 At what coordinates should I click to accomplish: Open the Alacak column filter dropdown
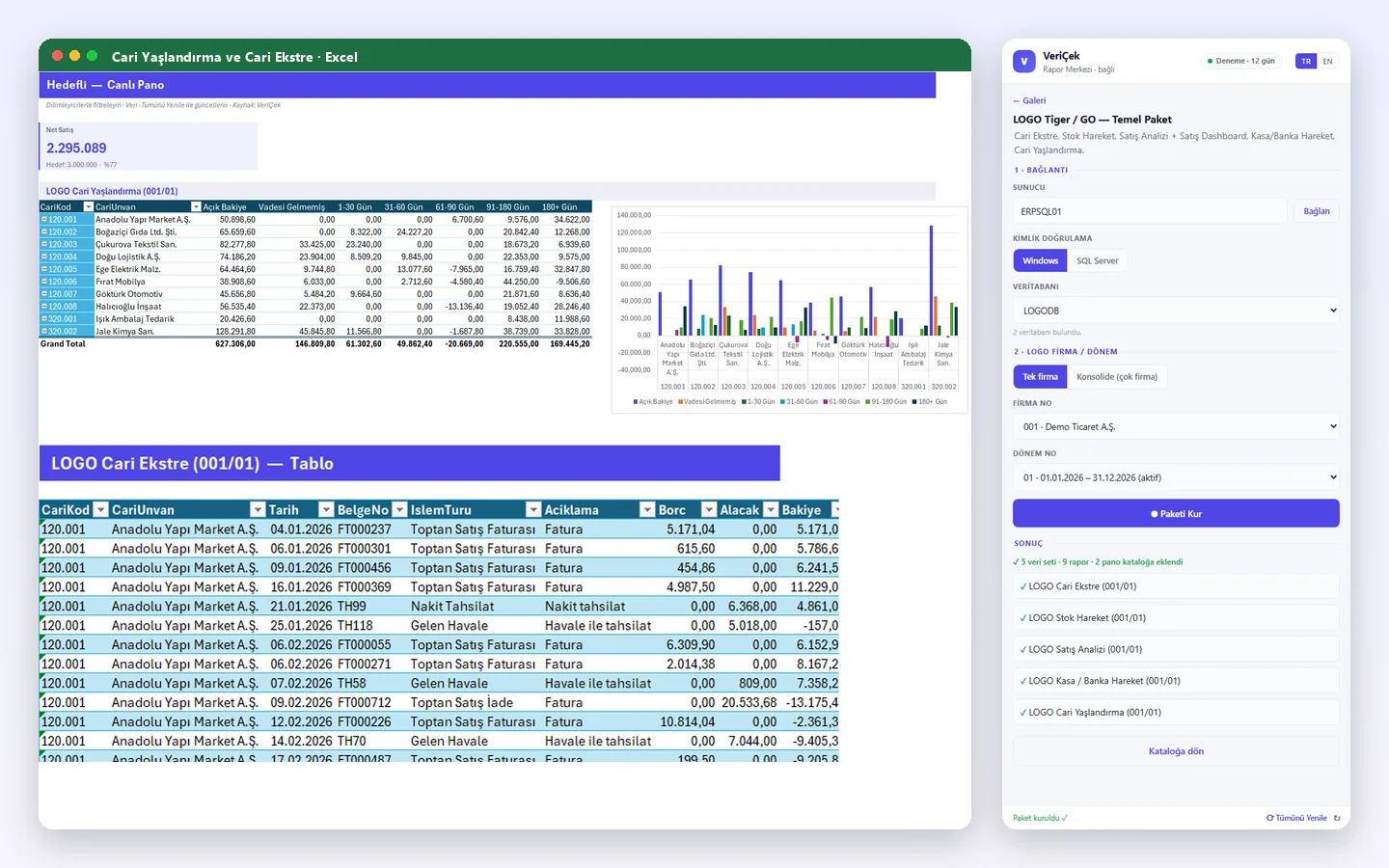(771, 510)
